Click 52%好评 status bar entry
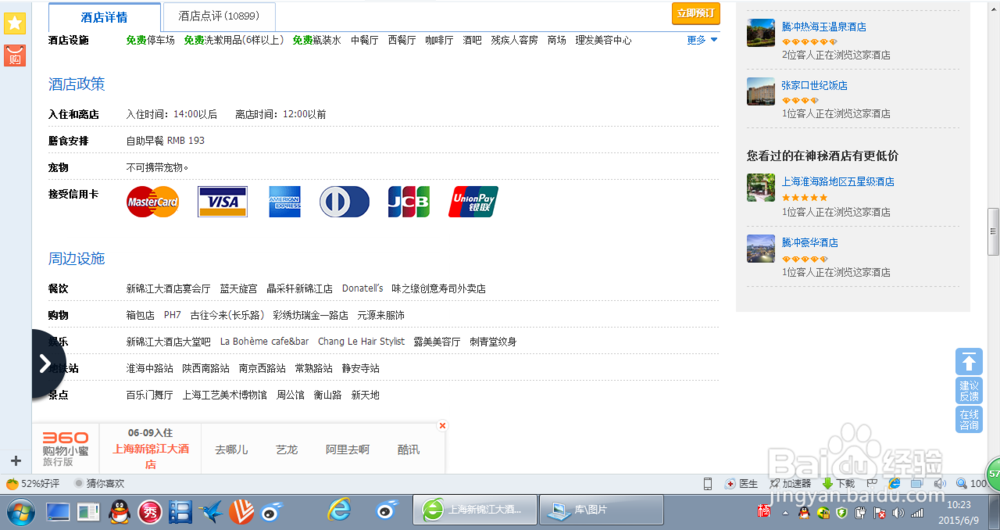1000x530 pixels. coord(33,484)
